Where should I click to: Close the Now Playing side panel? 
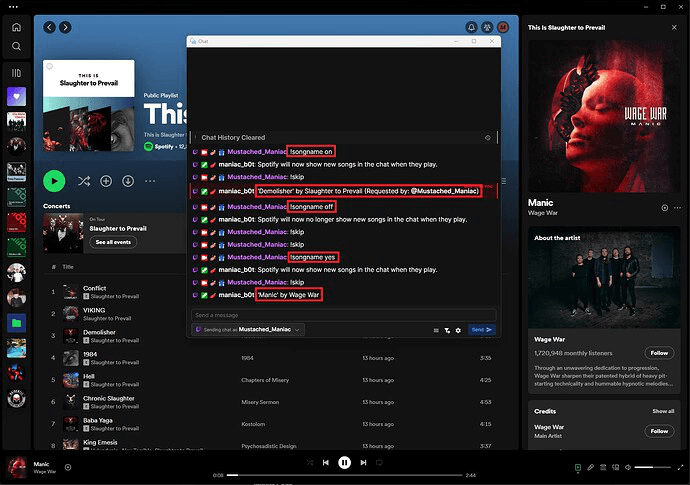point(674,27)
